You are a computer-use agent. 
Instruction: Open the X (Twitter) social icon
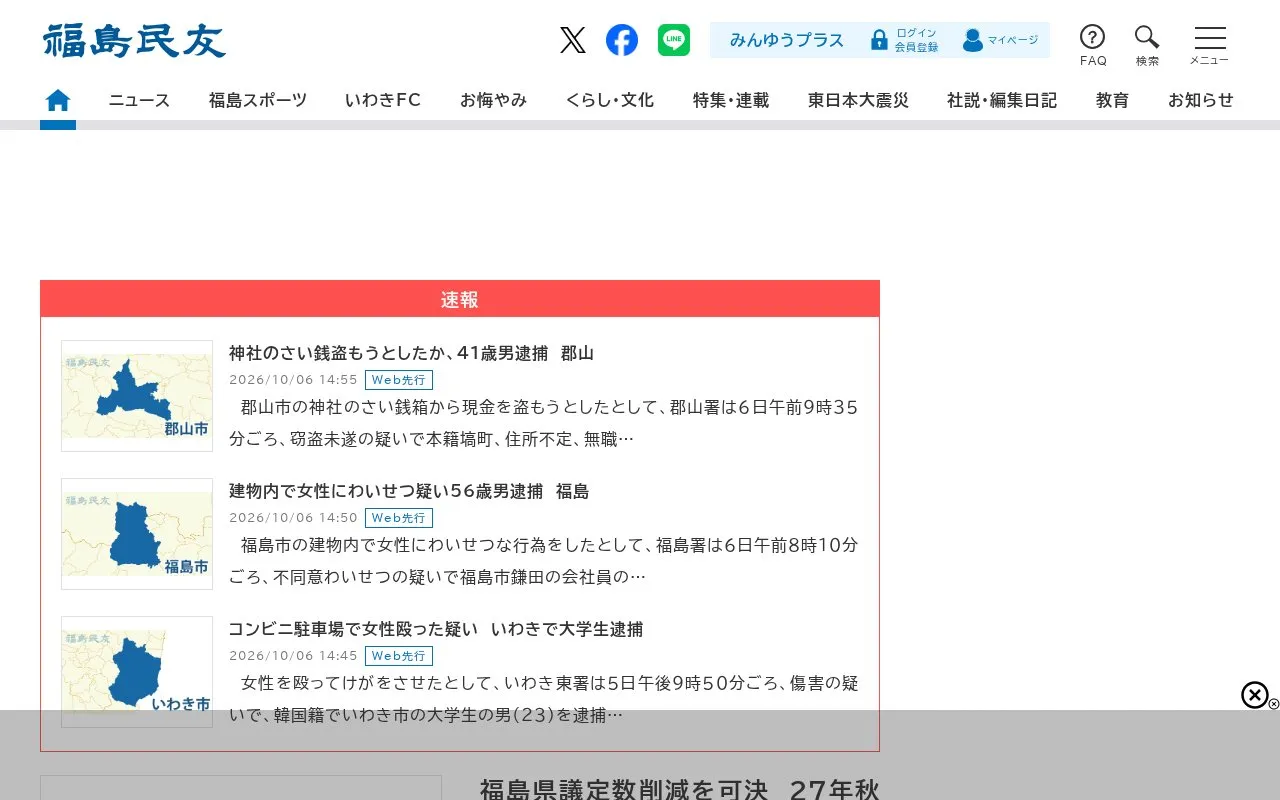(x=573, y=40)
